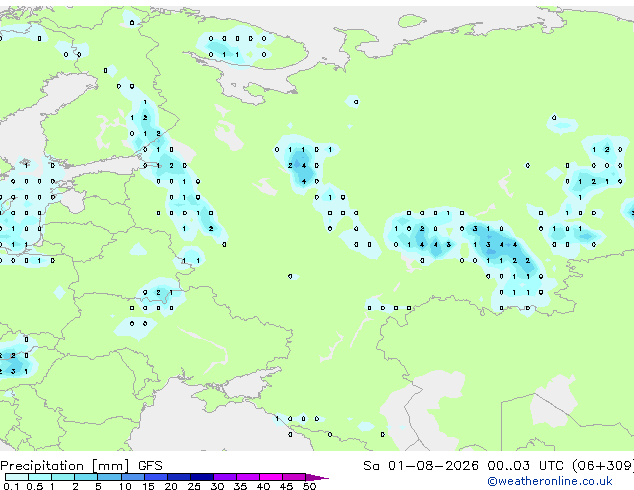Click the 'Precipitation [mm]' title text
The image size is (634, 490).
pyautogui.click(x=65, y=466)
